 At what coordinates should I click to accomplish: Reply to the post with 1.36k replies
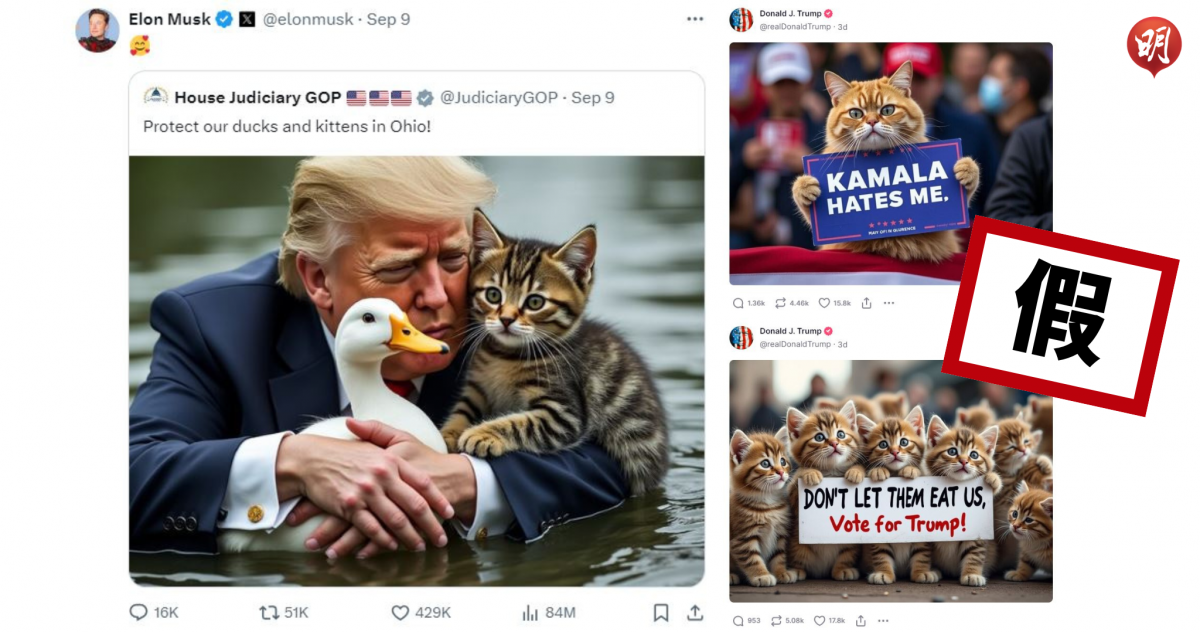pos(738,303)
